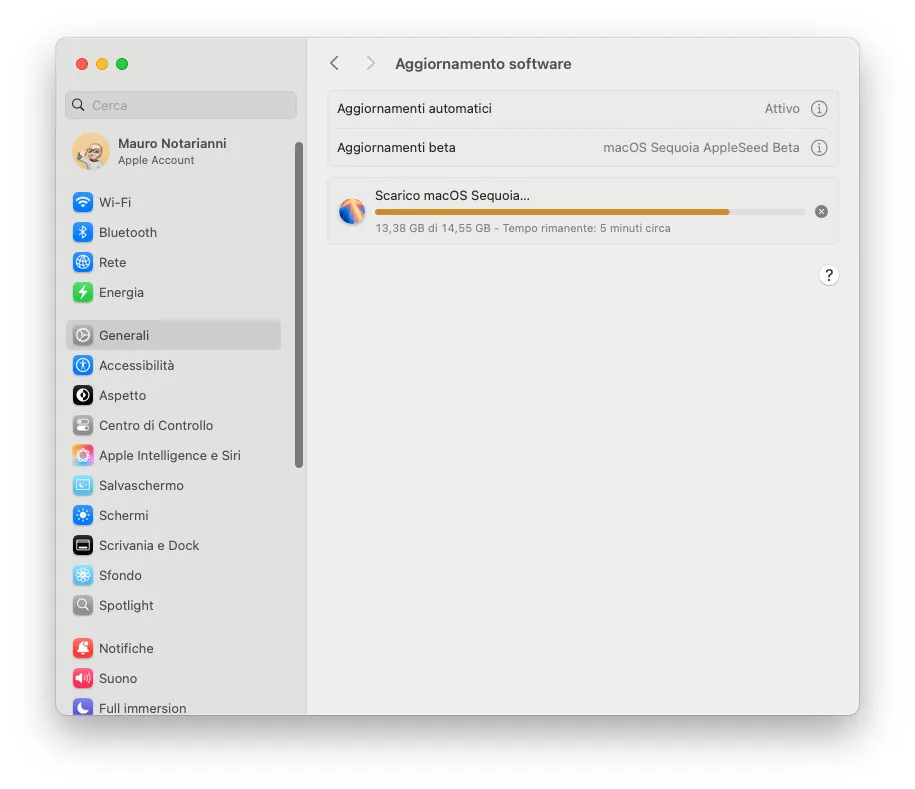Click the macOS Sequoia download progress bar
This screenshot has width=915, height=789.
point(588,212)
